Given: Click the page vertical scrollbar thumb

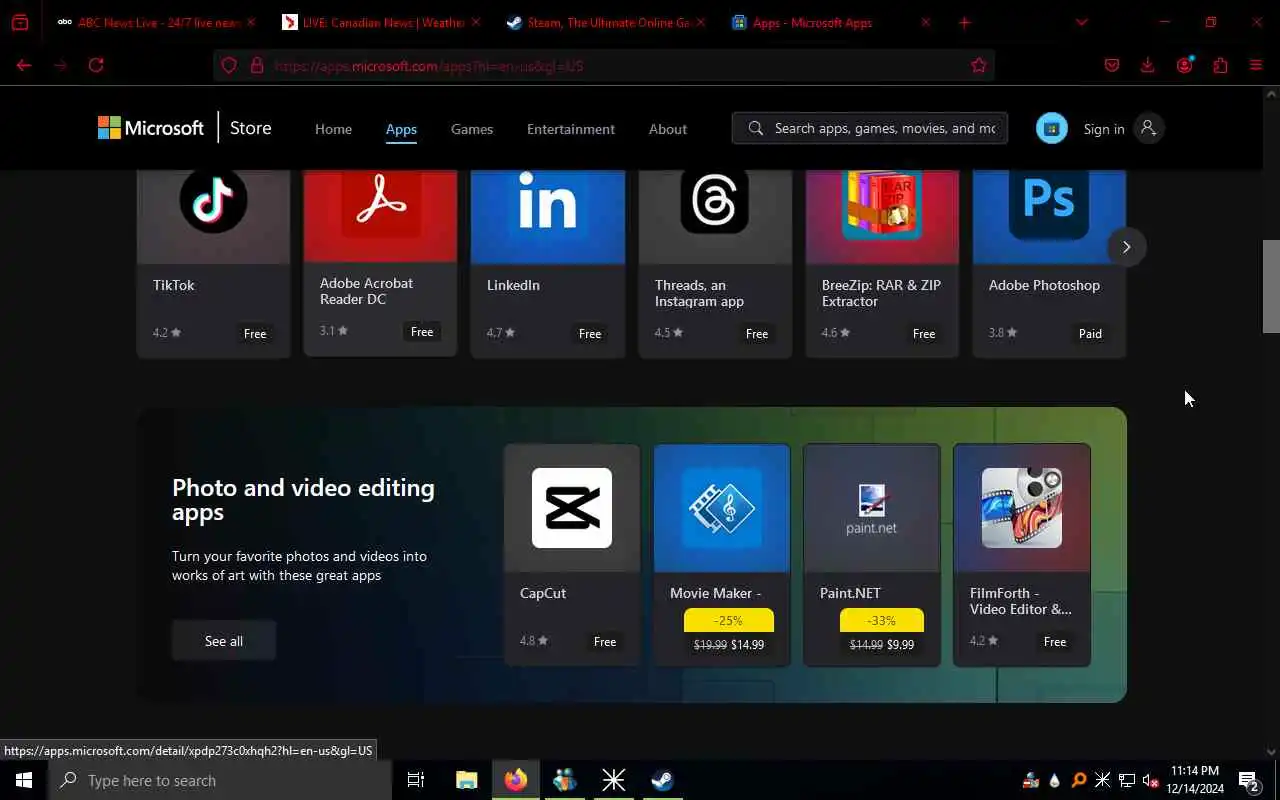Looking at the screenshot, I should (1271, 286).
